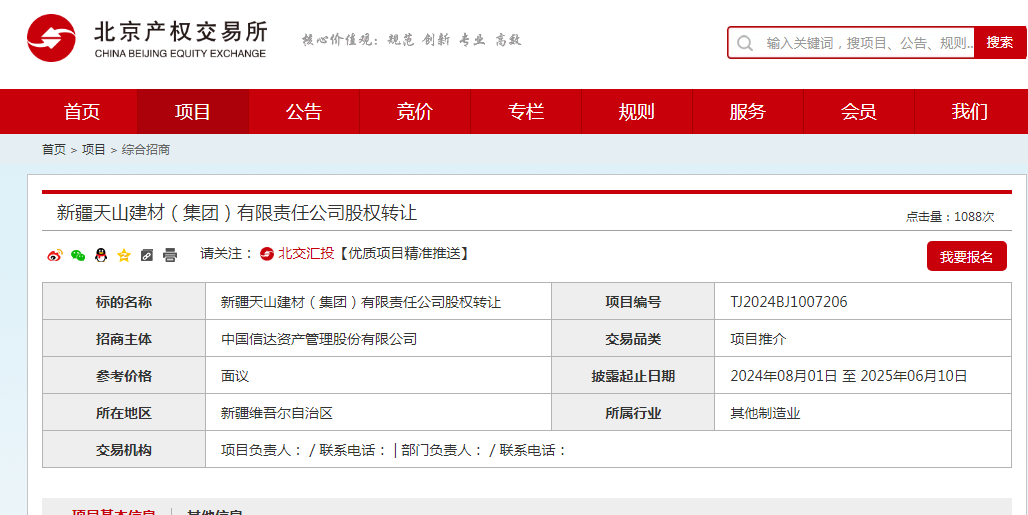Click the disclosure date range value

(849, 376)
